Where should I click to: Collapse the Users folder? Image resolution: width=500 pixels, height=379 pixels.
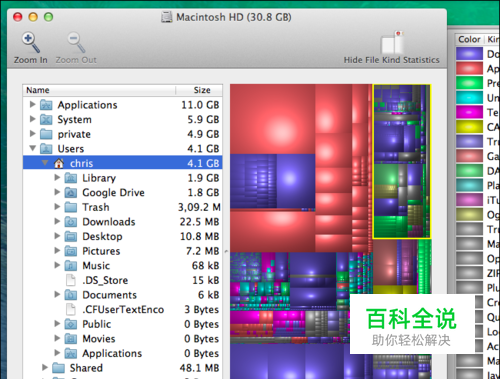point(32,148)
